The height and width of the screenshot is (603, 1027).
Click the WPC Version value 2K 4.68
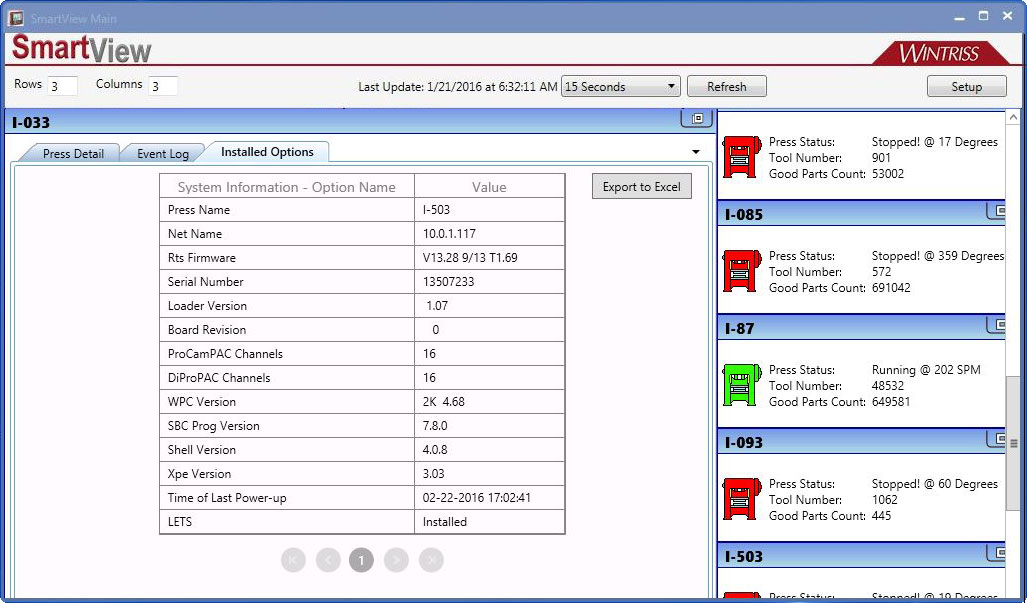tap(443, 402)
